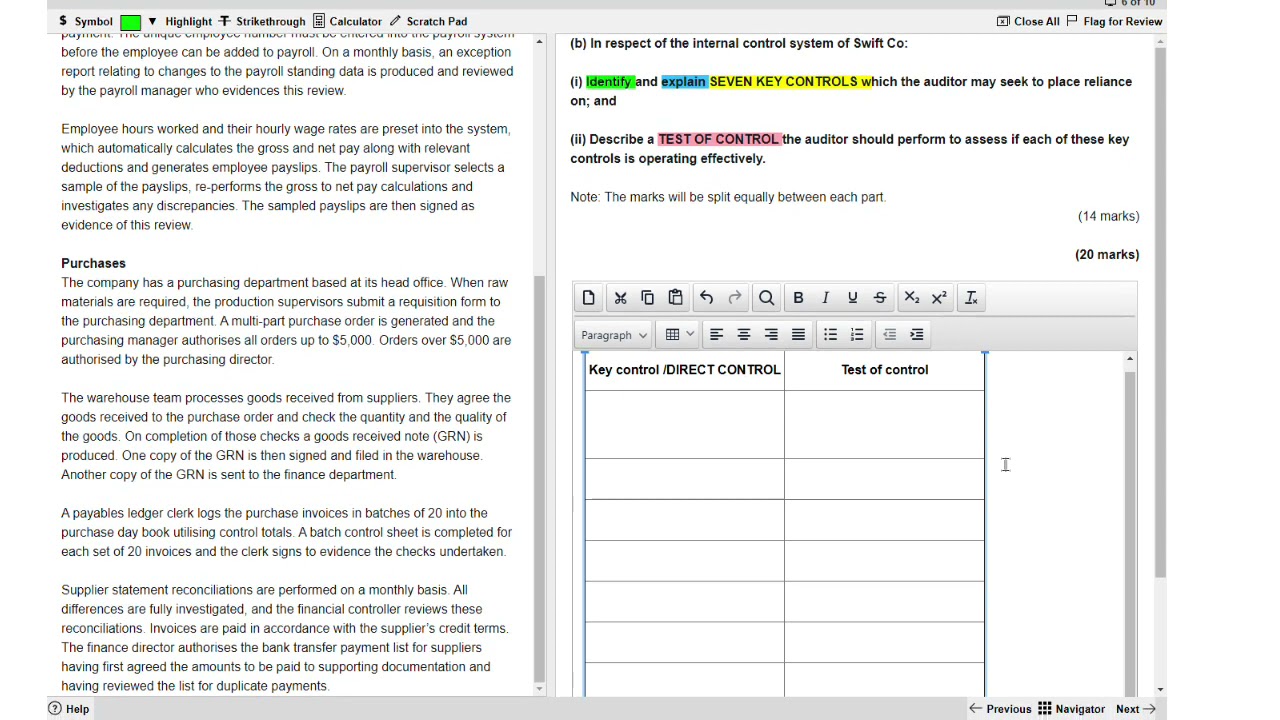Image resolution: width=1280 pixels, height=720 pixels.
Task: Open Help
Action: point(69,709)
